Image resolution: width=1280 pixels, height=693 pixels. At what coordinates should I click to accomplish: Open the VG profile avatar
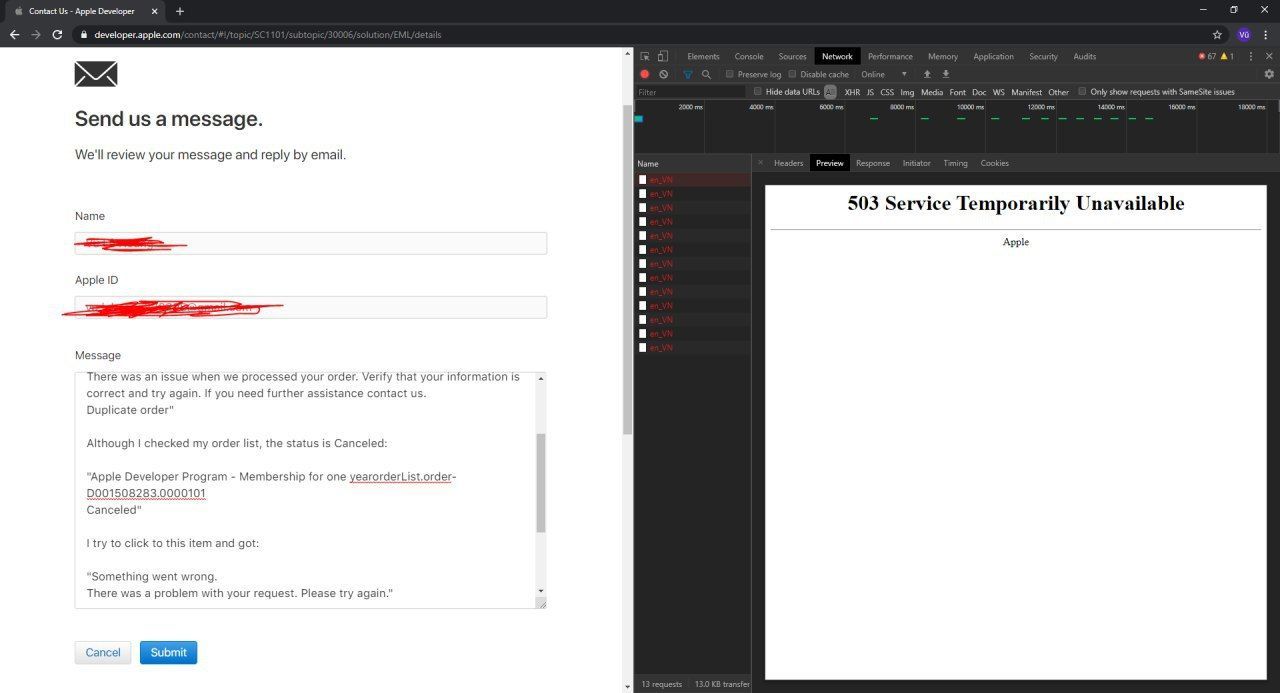[1244, 34]
